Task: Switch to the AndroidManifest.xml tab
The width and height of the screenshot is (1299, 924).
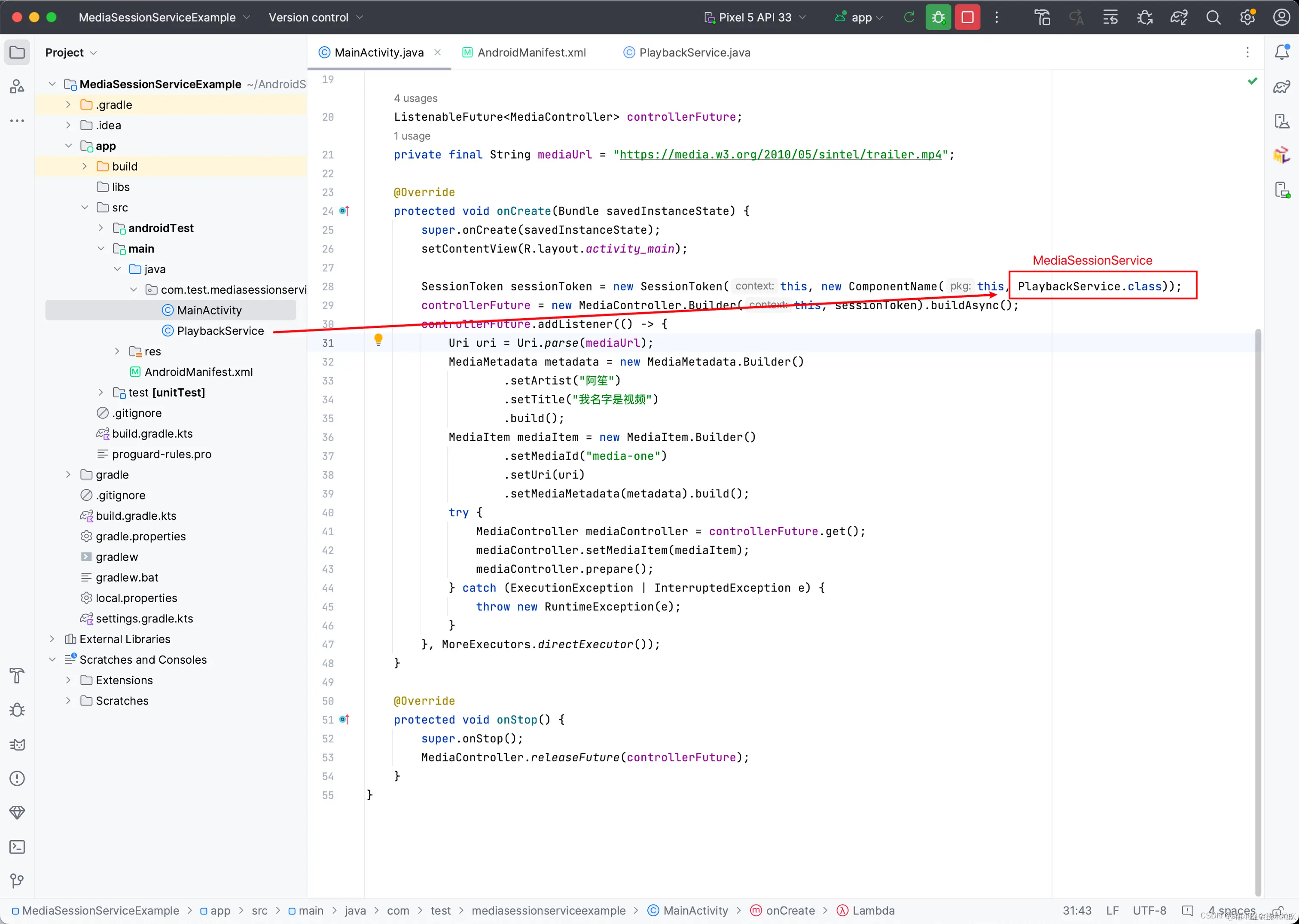Action: click(x=531, y=52)
